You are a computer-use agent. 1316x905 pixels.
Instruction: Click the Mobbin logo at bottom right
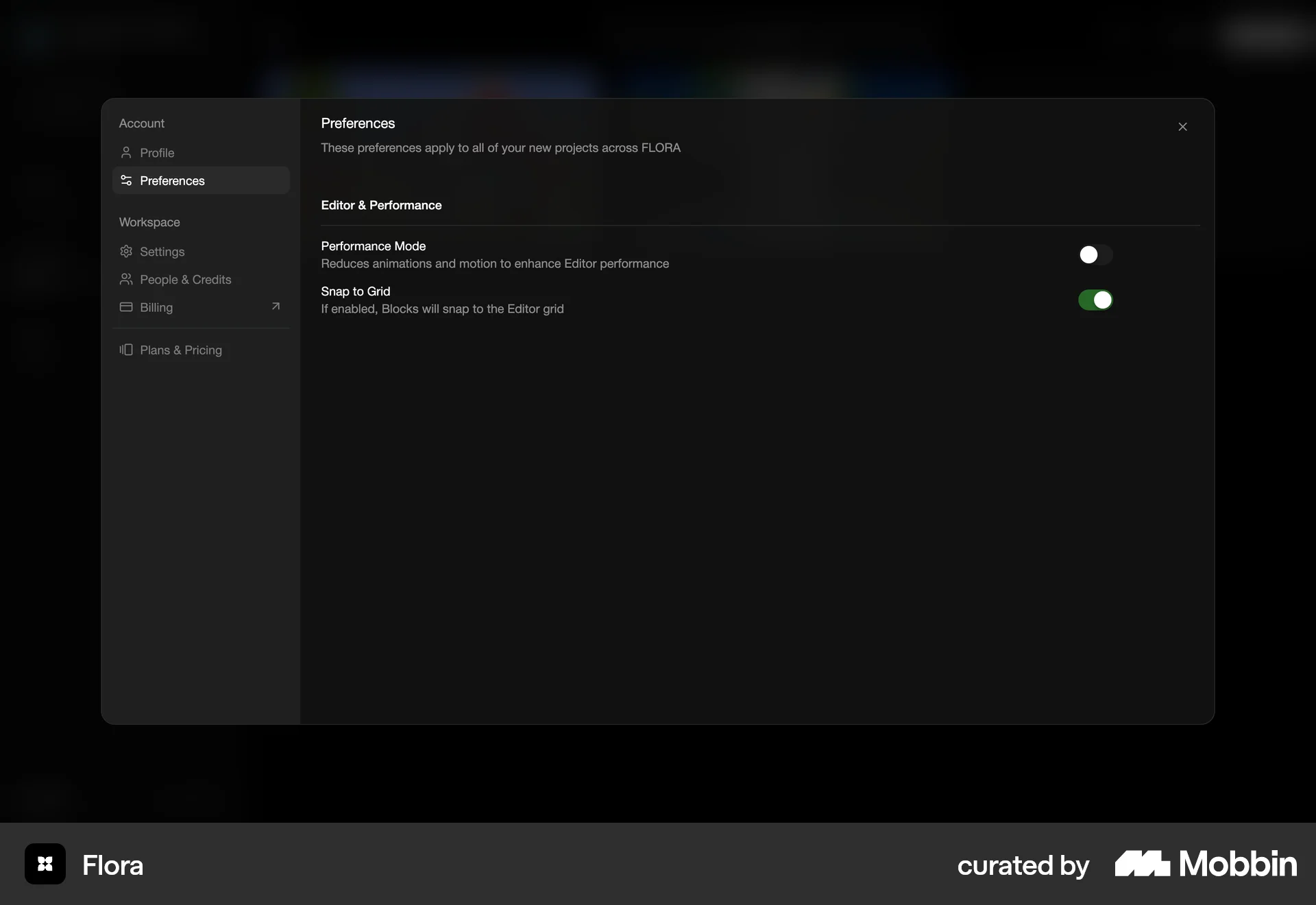[1205, 864]
